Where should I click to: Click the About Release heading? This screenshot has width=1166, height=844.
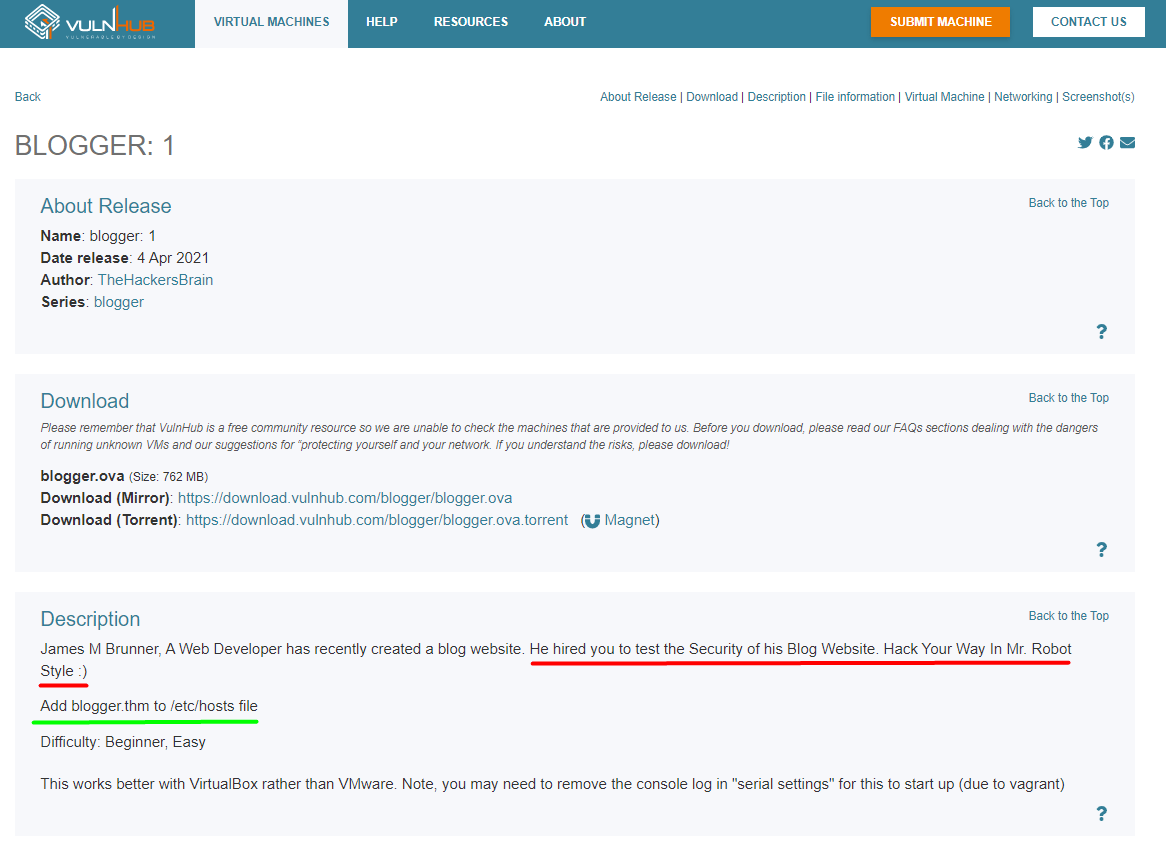coord(106,206)
